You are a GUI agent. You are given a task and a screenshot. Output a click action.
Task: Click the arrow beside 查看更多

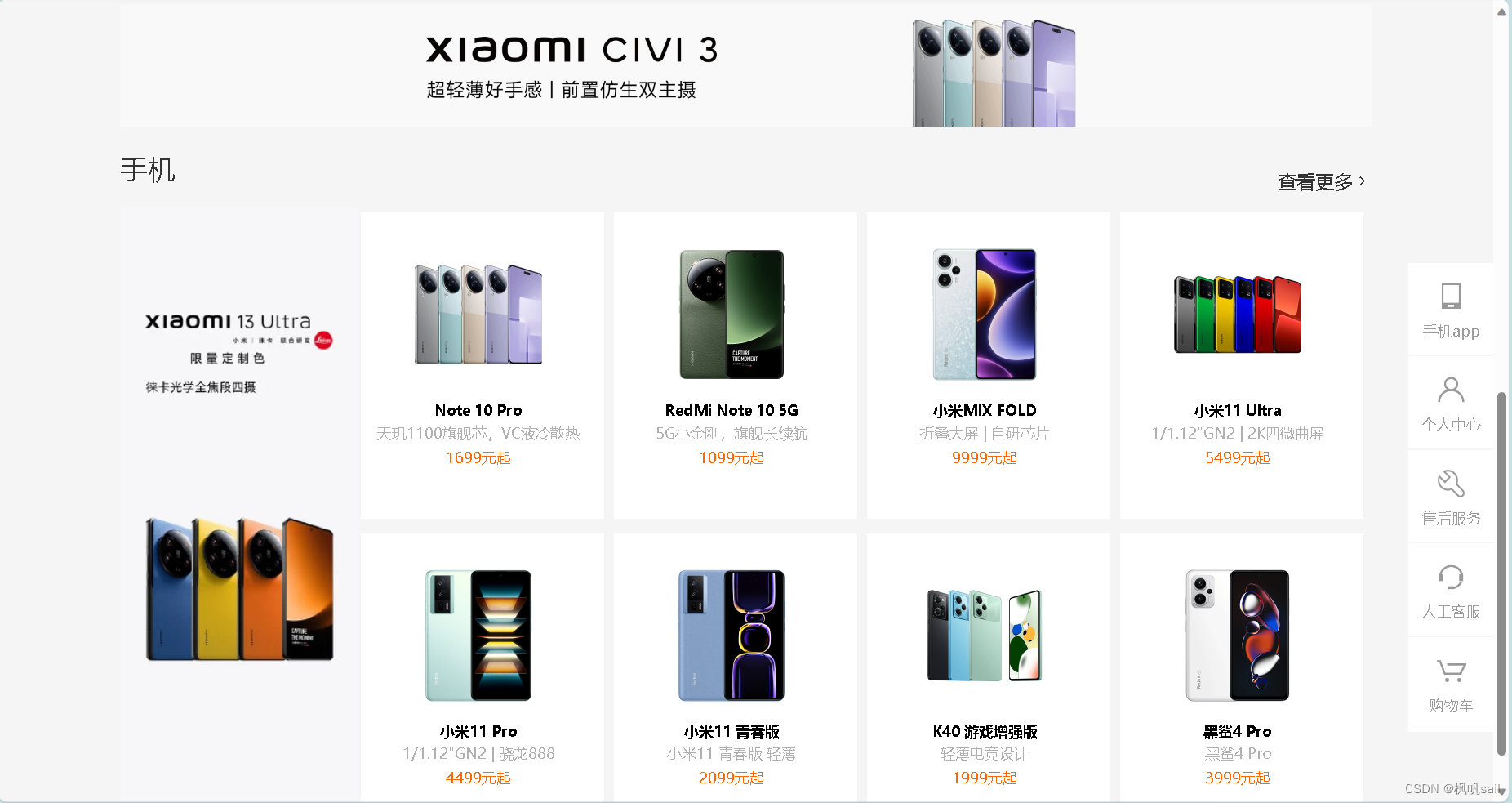pyautogui.click(x=1362, y=181)
